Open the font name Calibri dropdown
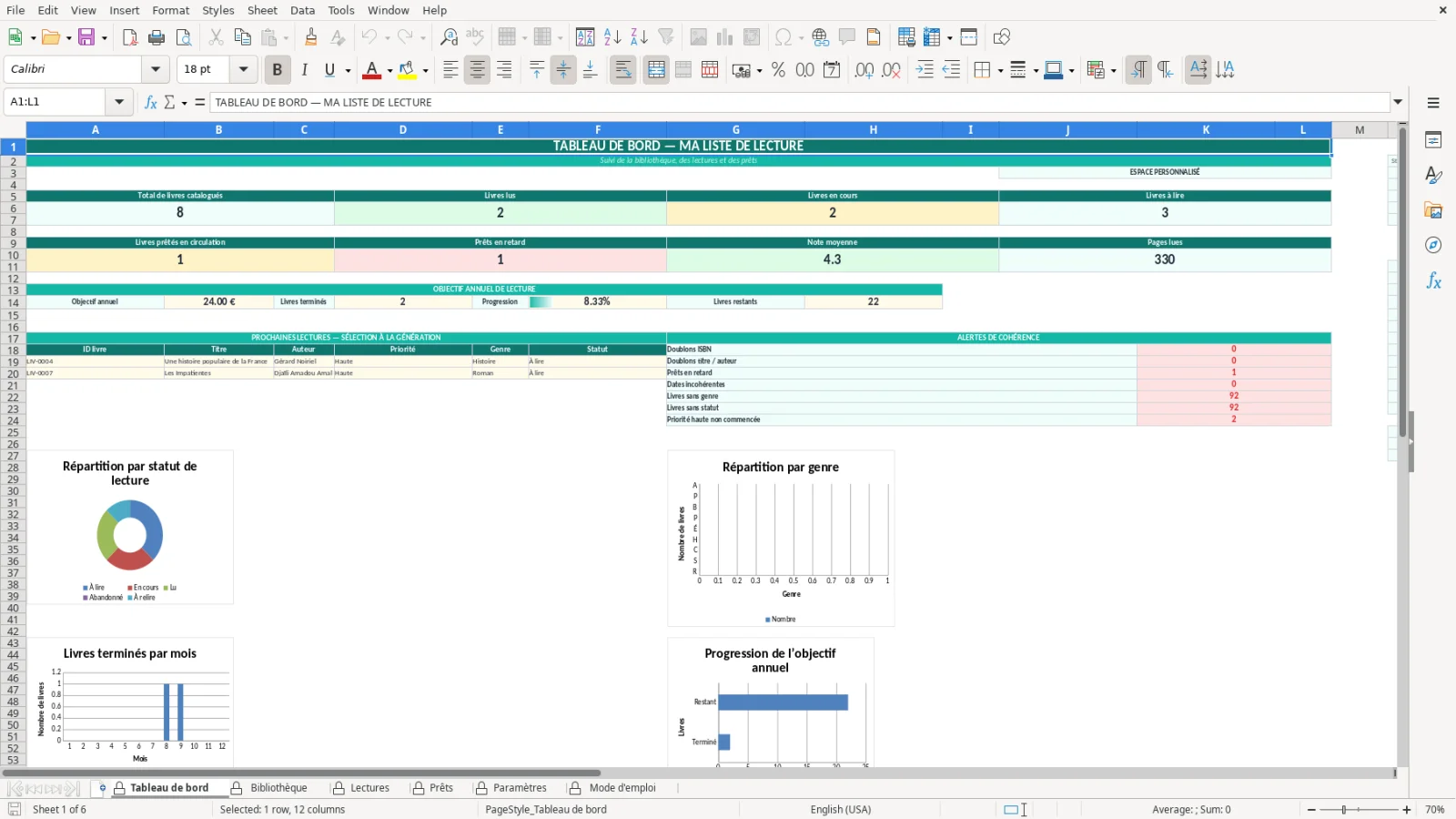The image size is (1456, 819). click(x=155, y=69)
